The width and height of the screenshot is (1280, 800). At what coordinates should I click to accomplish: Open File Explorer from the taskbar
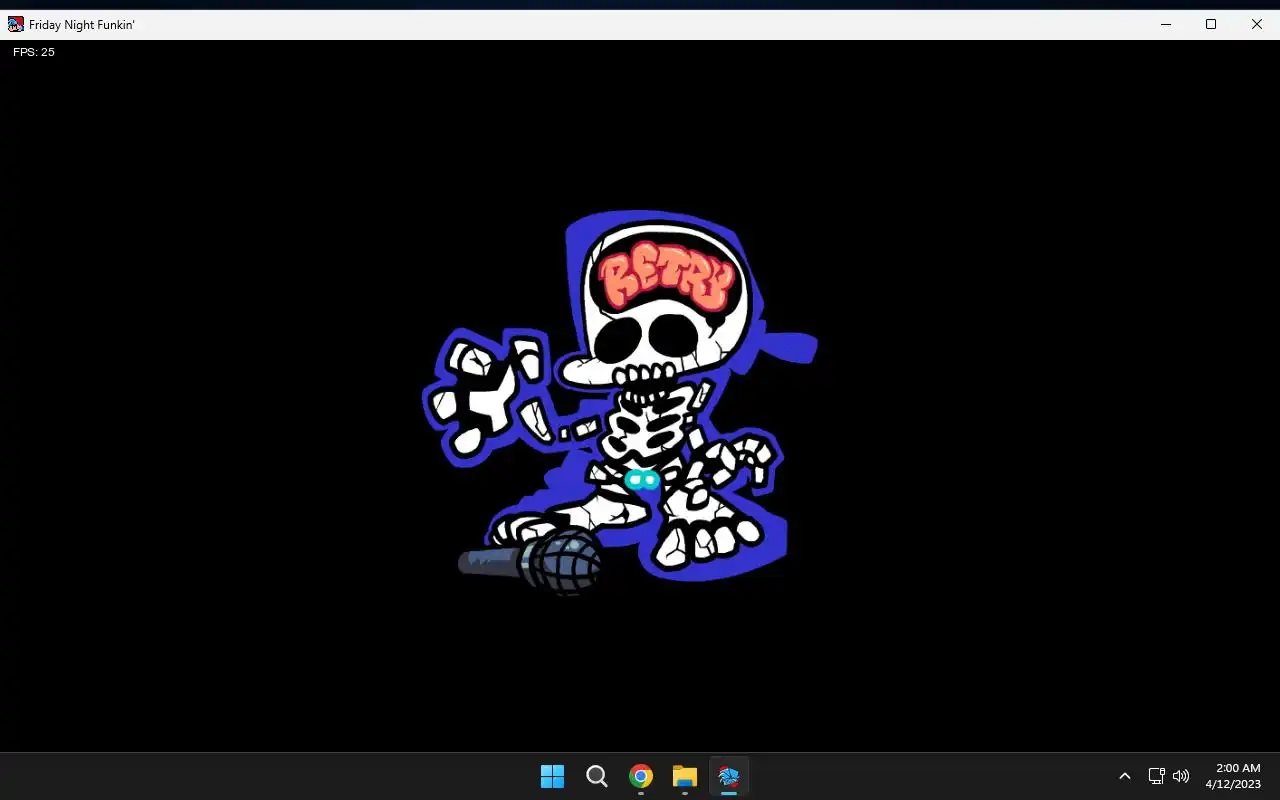tap(685, 776)
